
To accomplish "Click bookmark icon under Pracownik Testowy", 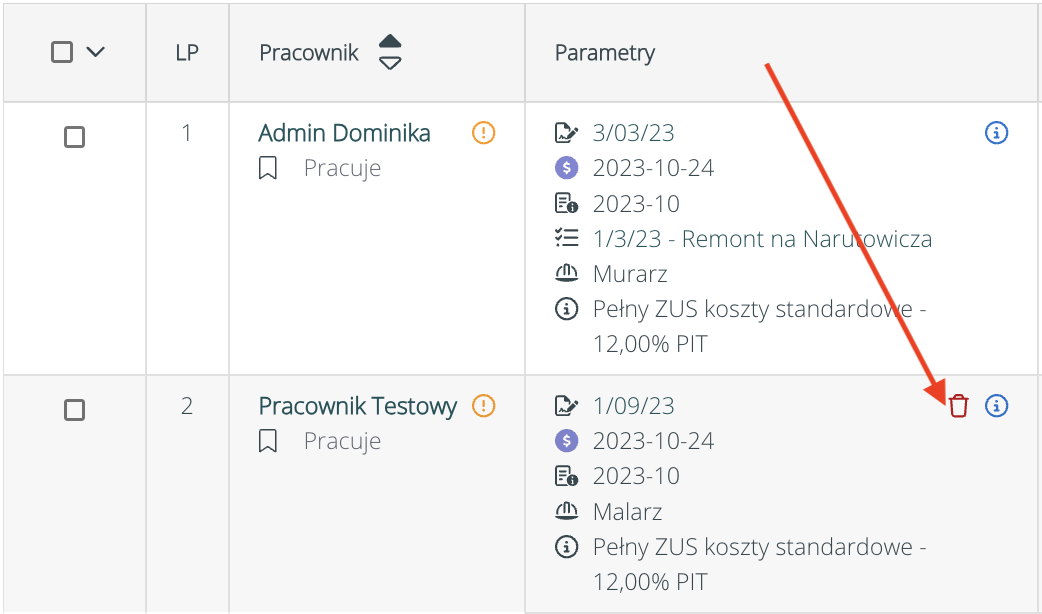I will tap(267, 441).
